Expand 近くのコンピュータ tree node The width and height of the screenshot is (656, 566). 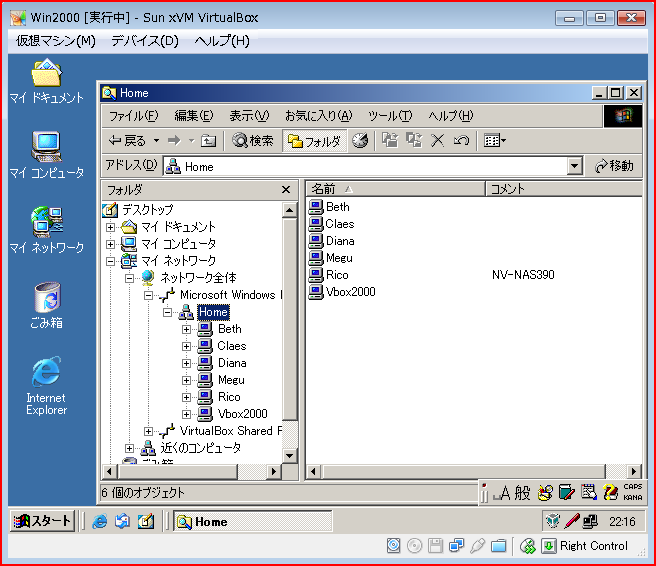pyautogui.click(x=130, y=448)
